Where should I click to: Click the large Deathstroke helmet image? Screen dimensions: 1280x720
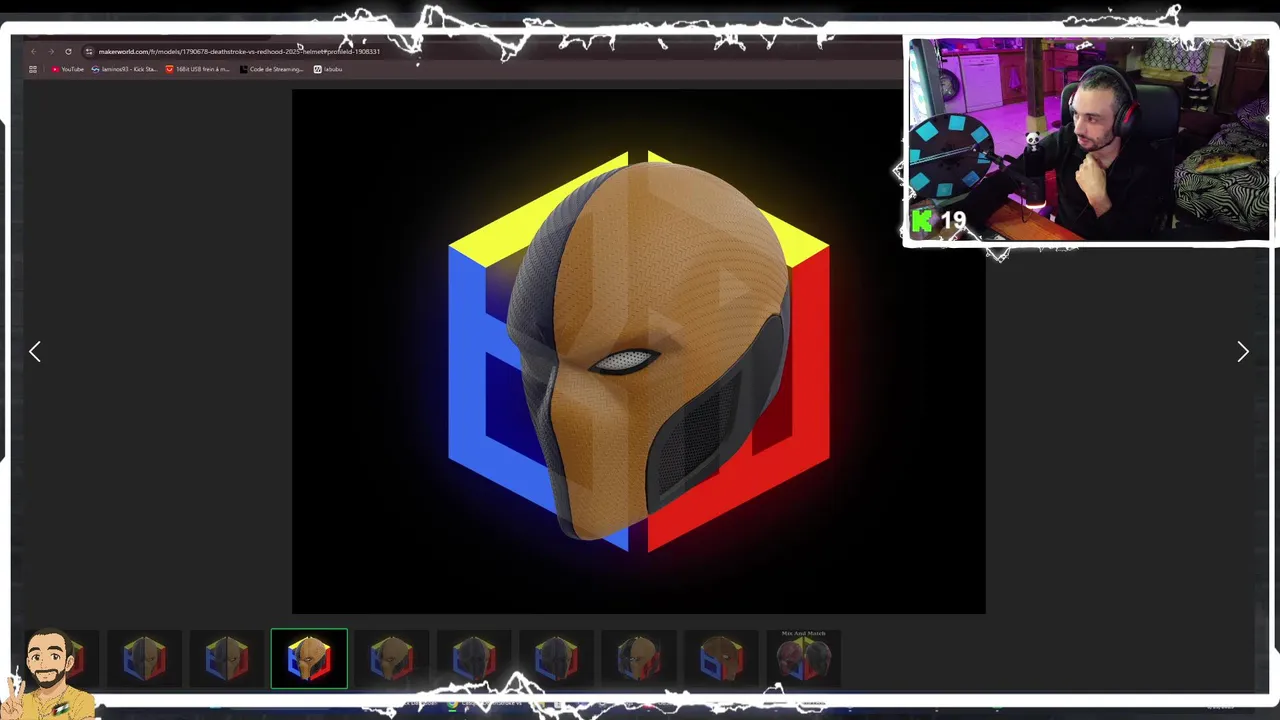coord(638,351)
